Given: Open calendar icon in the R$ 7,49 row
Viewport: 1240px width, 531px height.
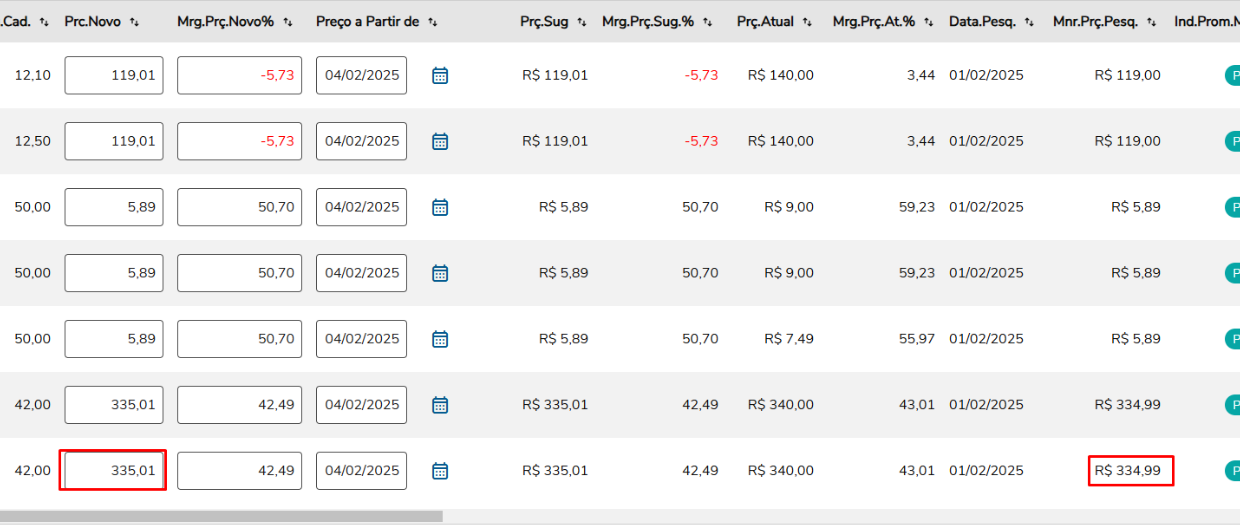Looking at the screenshot, I should click(440, 339).
